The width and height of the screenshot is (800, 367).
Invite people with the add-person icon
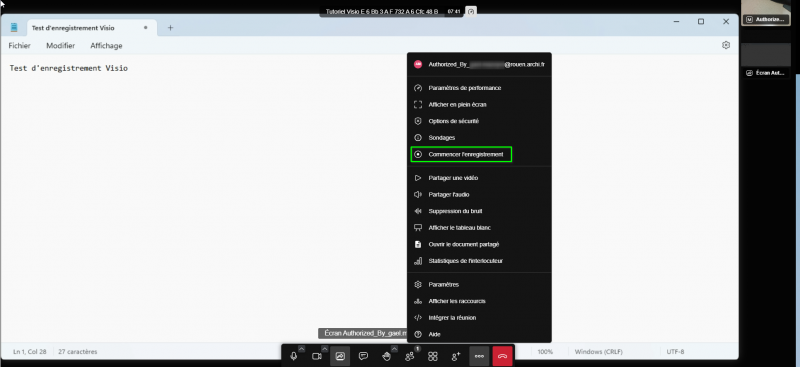tap(456, 356)
